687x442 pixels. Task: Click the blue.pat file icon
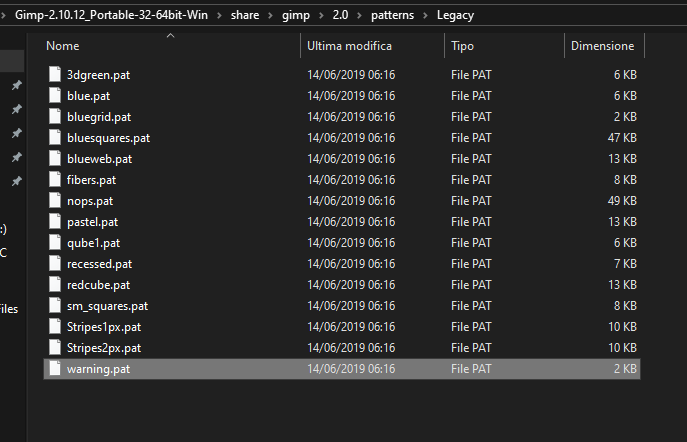coord(55,95)
